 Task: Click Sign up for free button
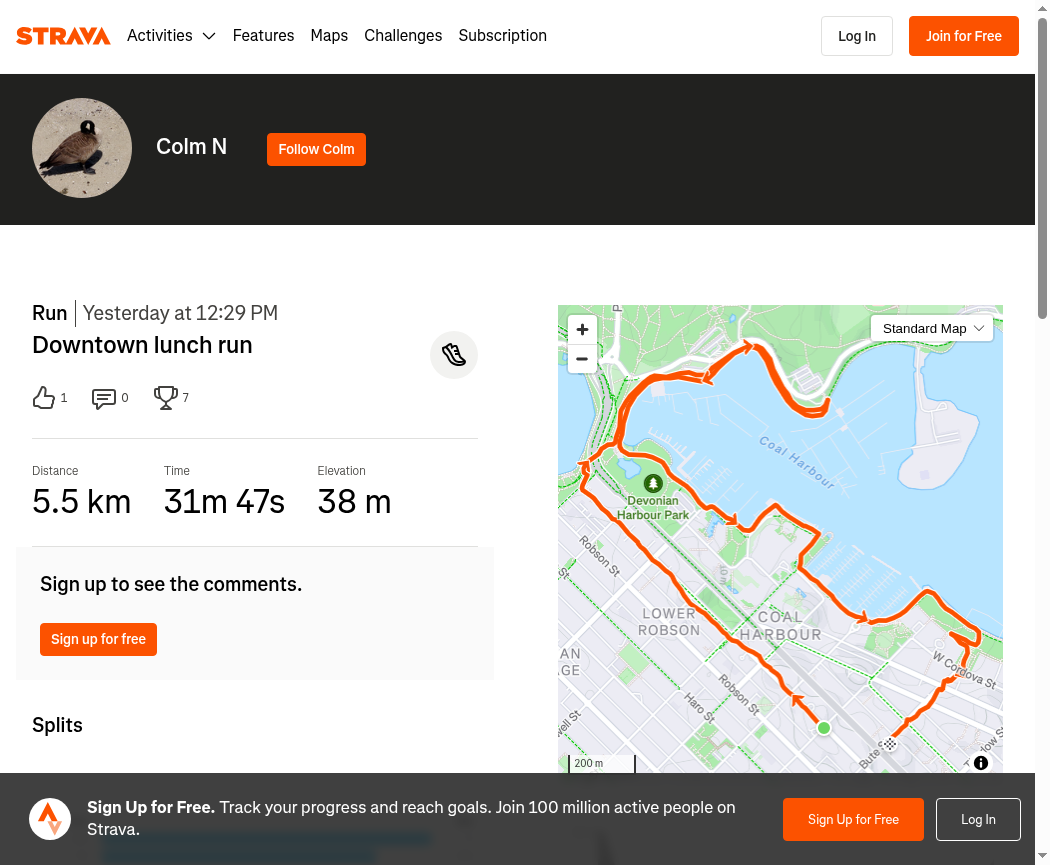pyautogui.click(x=98, y=639)
